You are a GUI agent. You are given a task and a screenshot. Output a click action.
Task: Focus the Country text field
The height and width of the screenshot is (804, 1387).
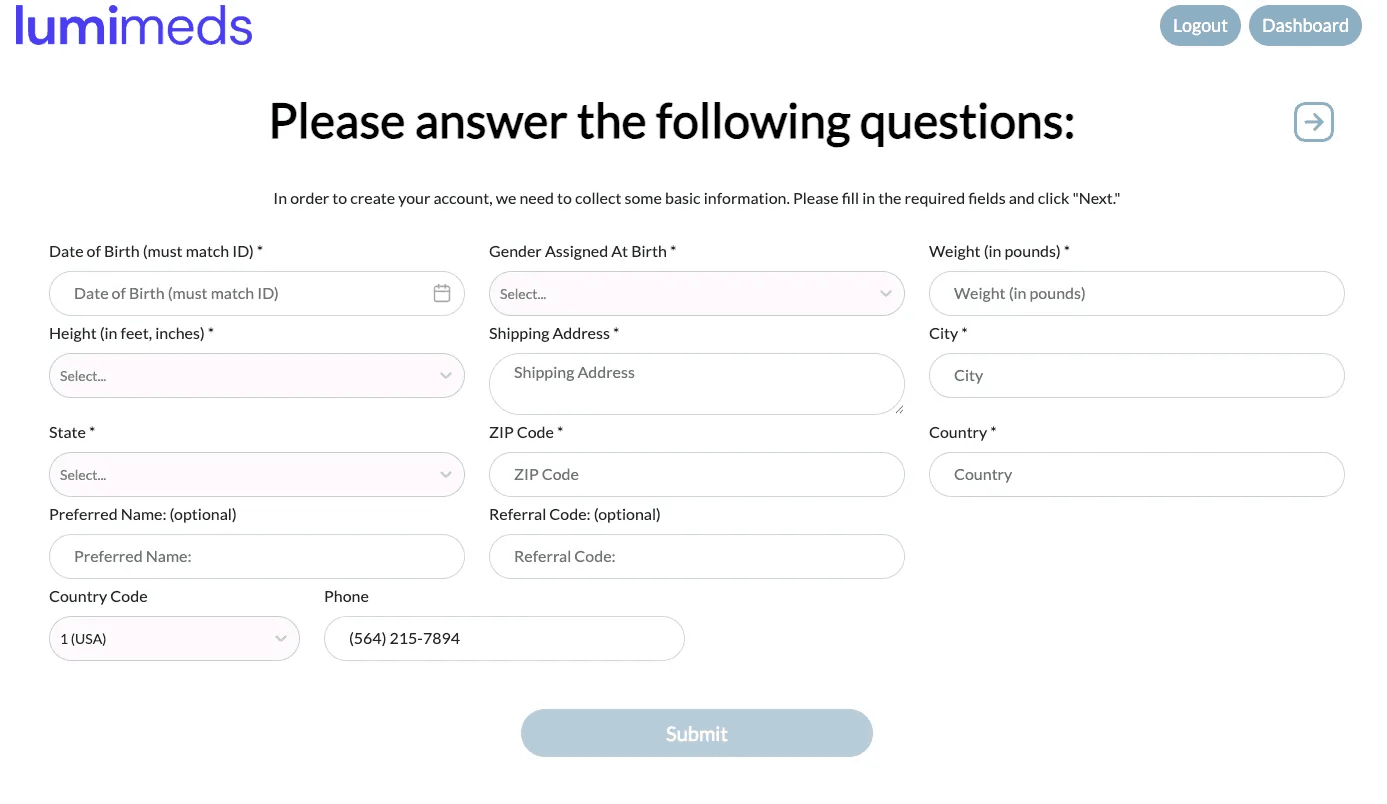1136,475
